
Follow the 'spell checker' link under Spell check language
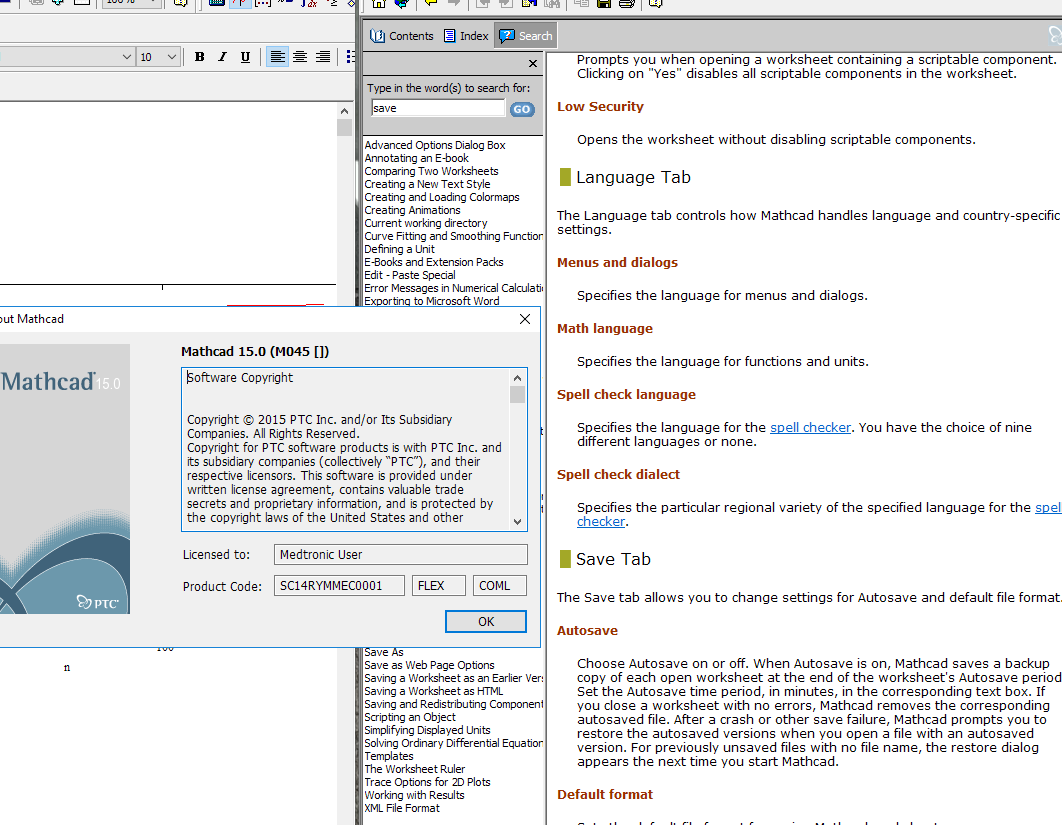coord(810,427)
